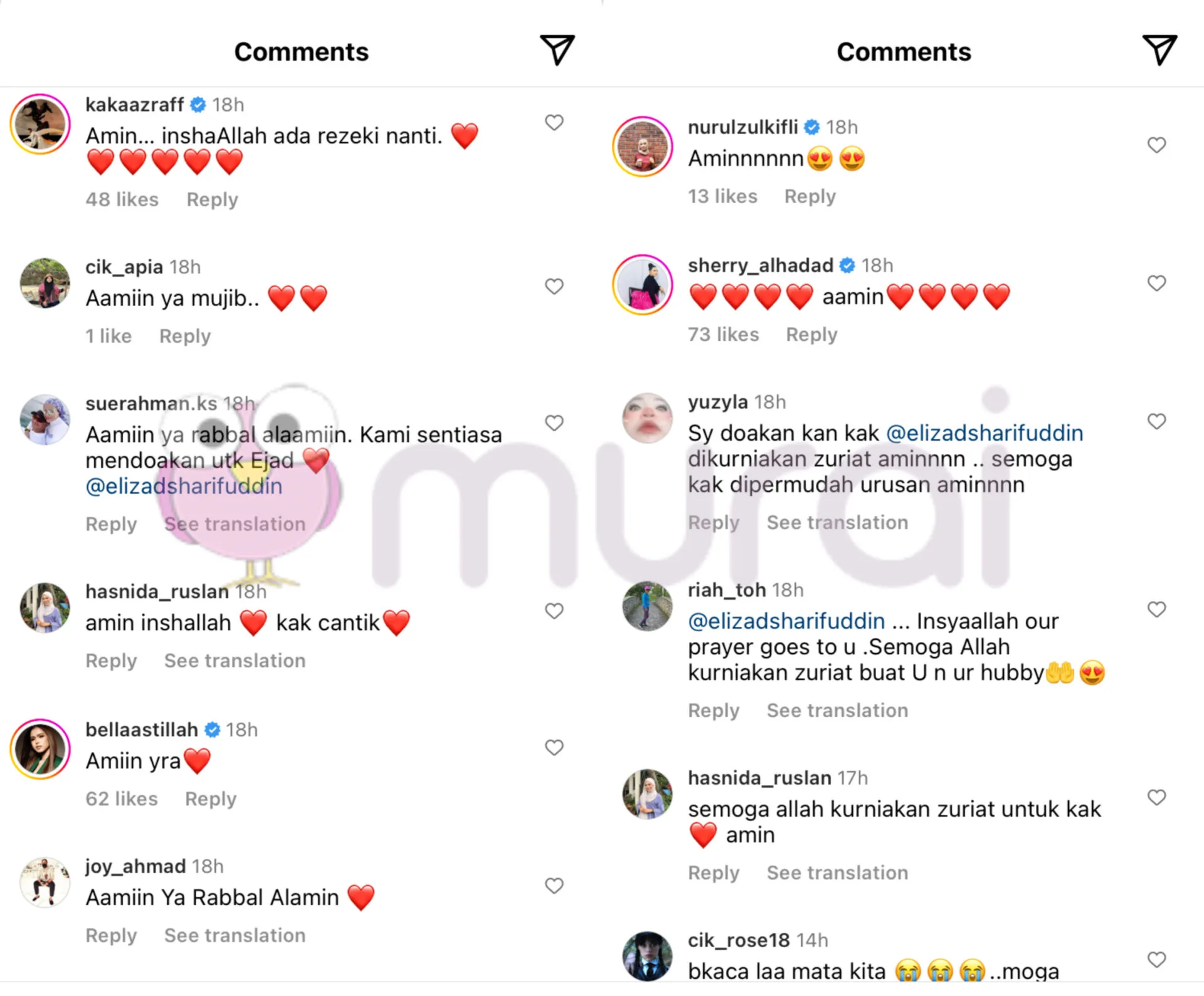Like joy_ahmad's comment heart icon
The width and height of the screenshot is (1204, 996).
coord(554,886)
